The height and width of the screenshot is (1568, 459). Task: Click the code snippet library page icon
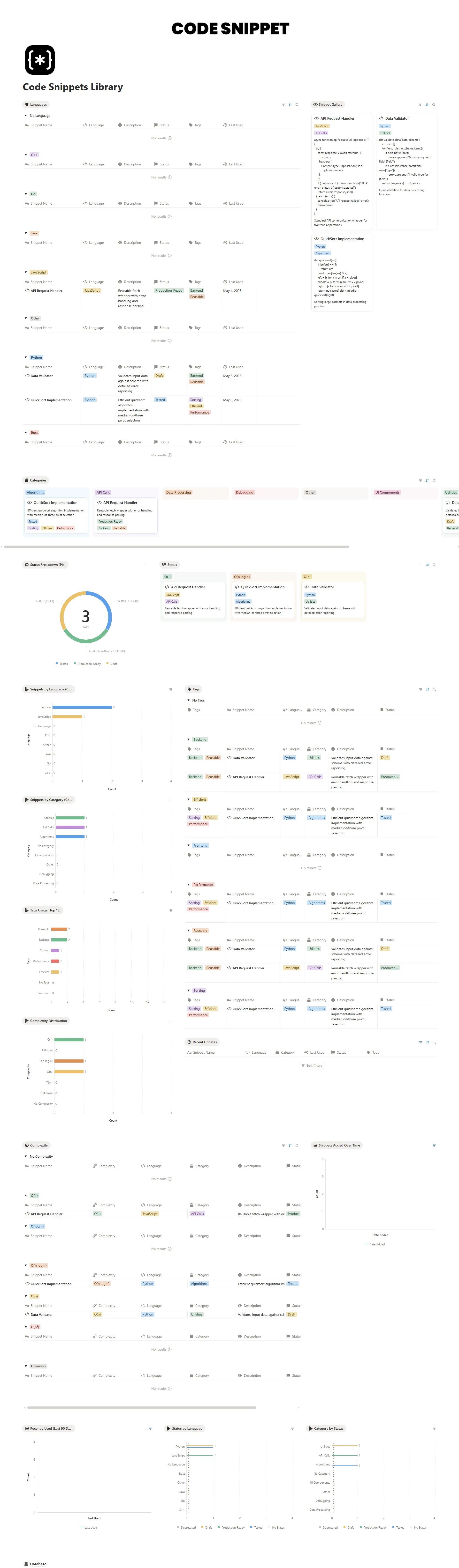40,60
